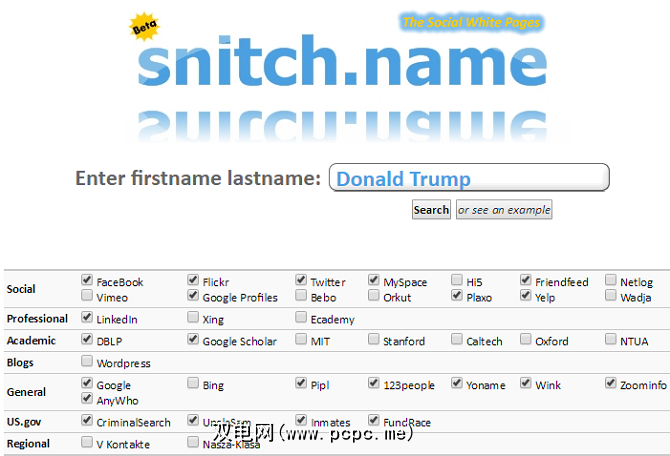This screenshot has width=670, height=456.
Task: Click the 'Regional' category label
Action: click(28, 444)
